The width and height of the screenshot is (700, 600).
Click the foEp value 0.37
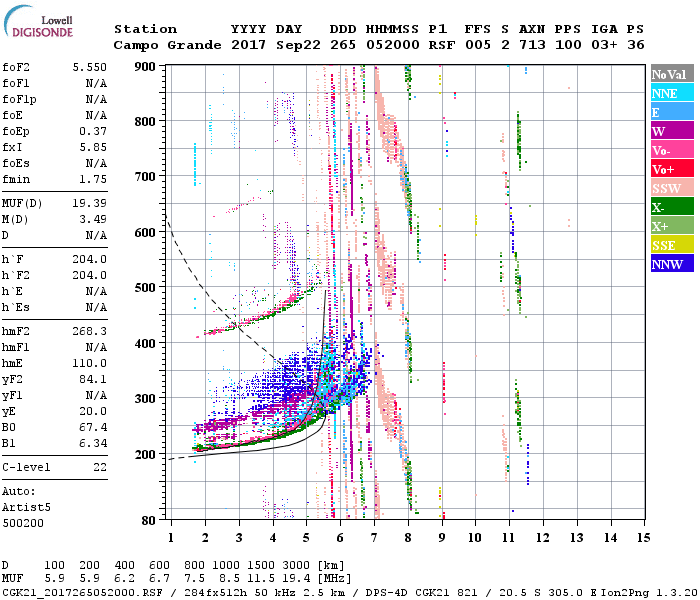click(x=93, y=132)
